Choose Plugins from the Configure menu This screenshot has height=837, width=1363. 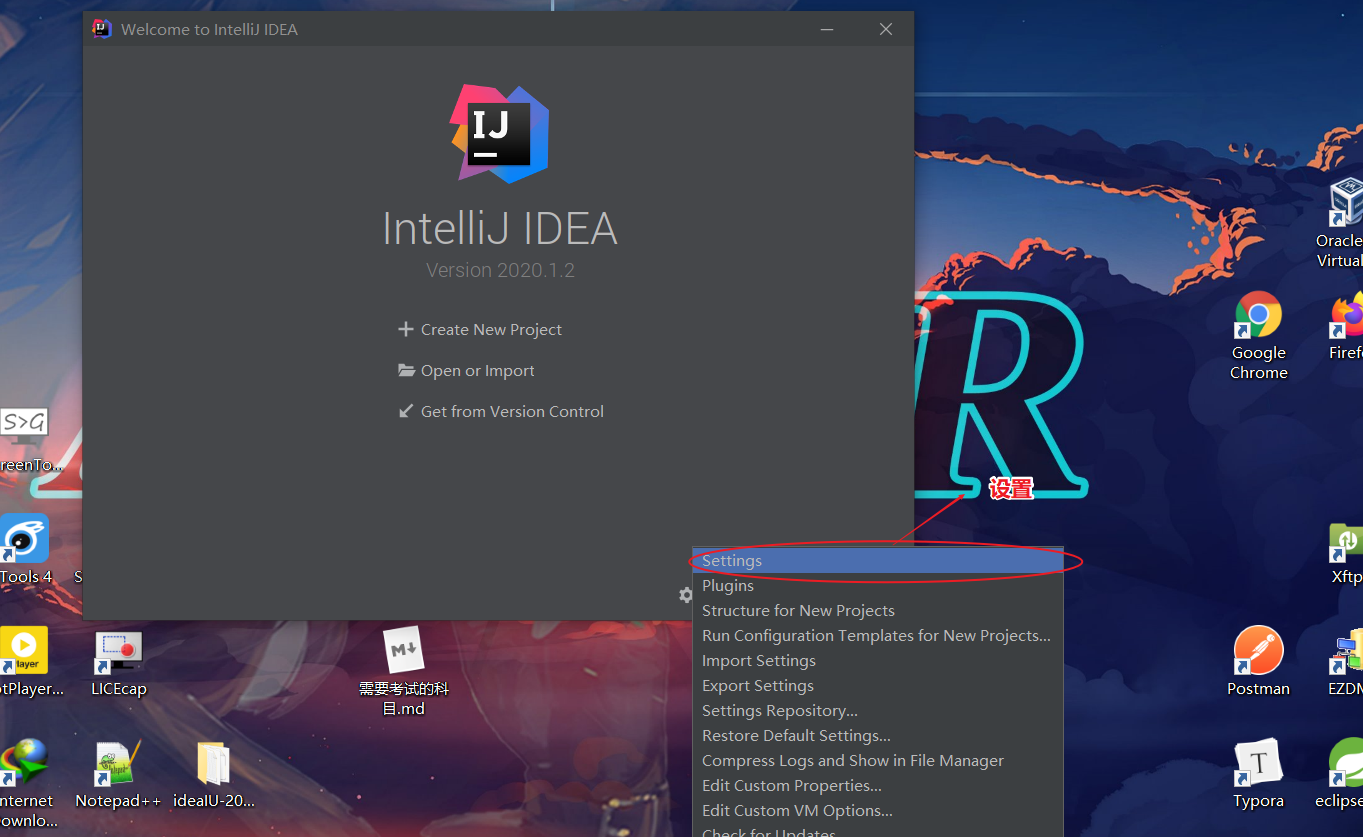[x=877, y=586]
